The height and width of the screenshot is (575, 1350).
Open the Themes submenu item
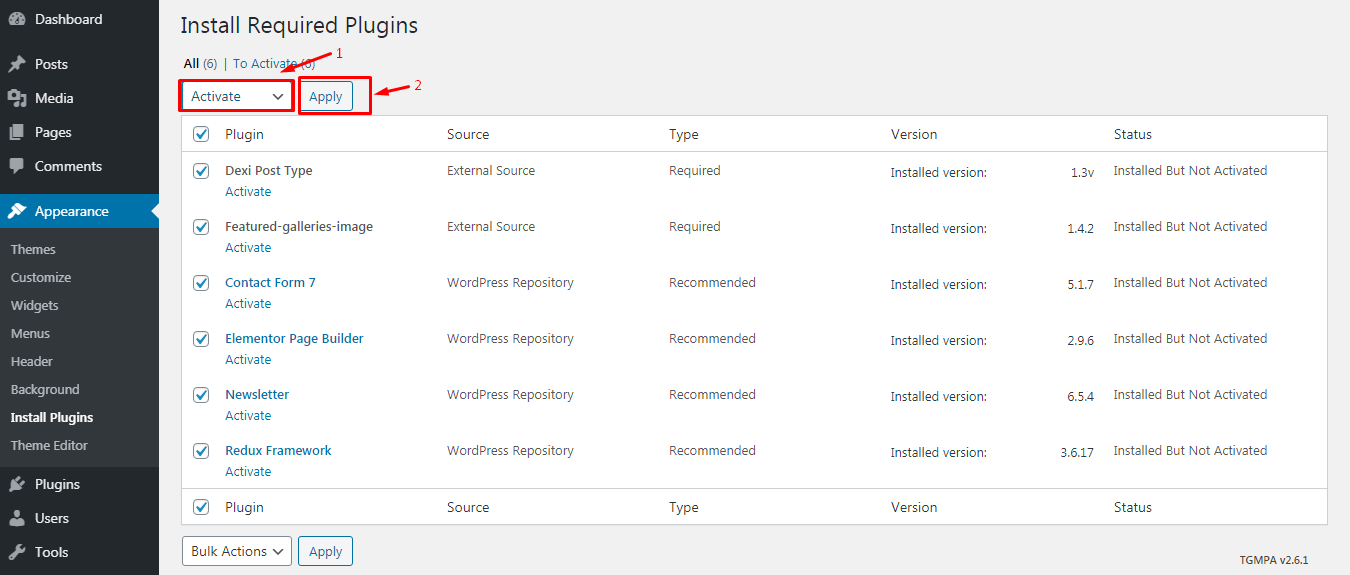[x=33, y=249]
